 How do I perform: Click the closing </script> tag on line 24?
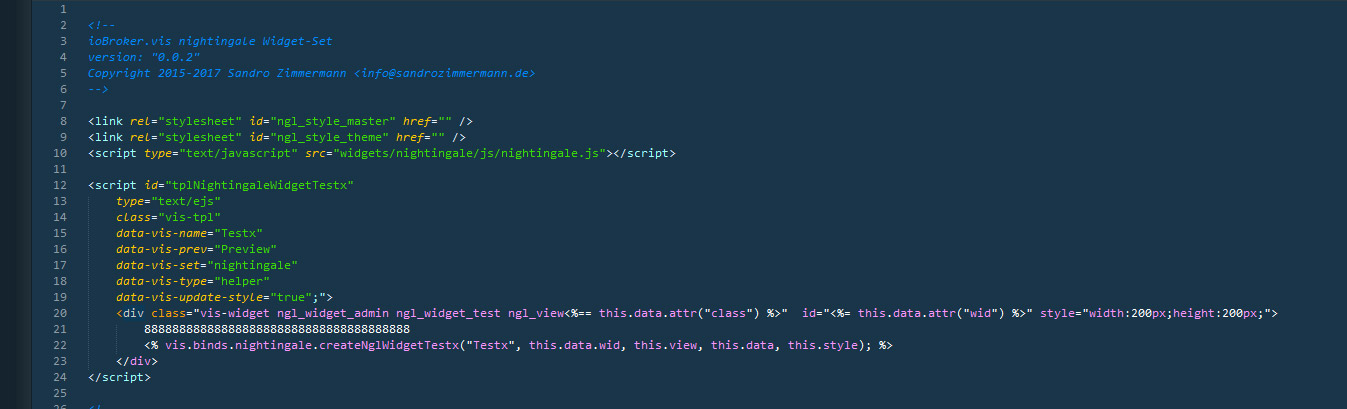(119, 377)
